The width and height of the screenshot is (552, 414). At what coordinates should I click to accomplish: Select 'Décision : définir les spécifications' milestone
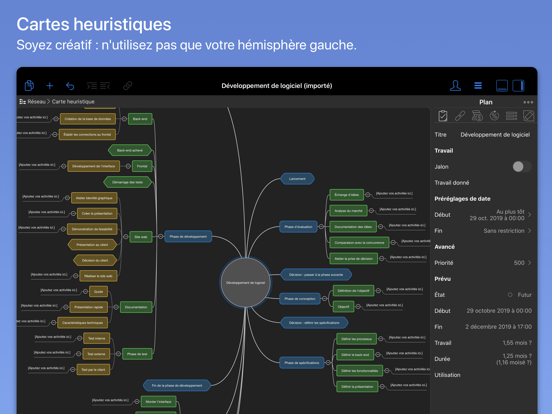pos(314,322)
